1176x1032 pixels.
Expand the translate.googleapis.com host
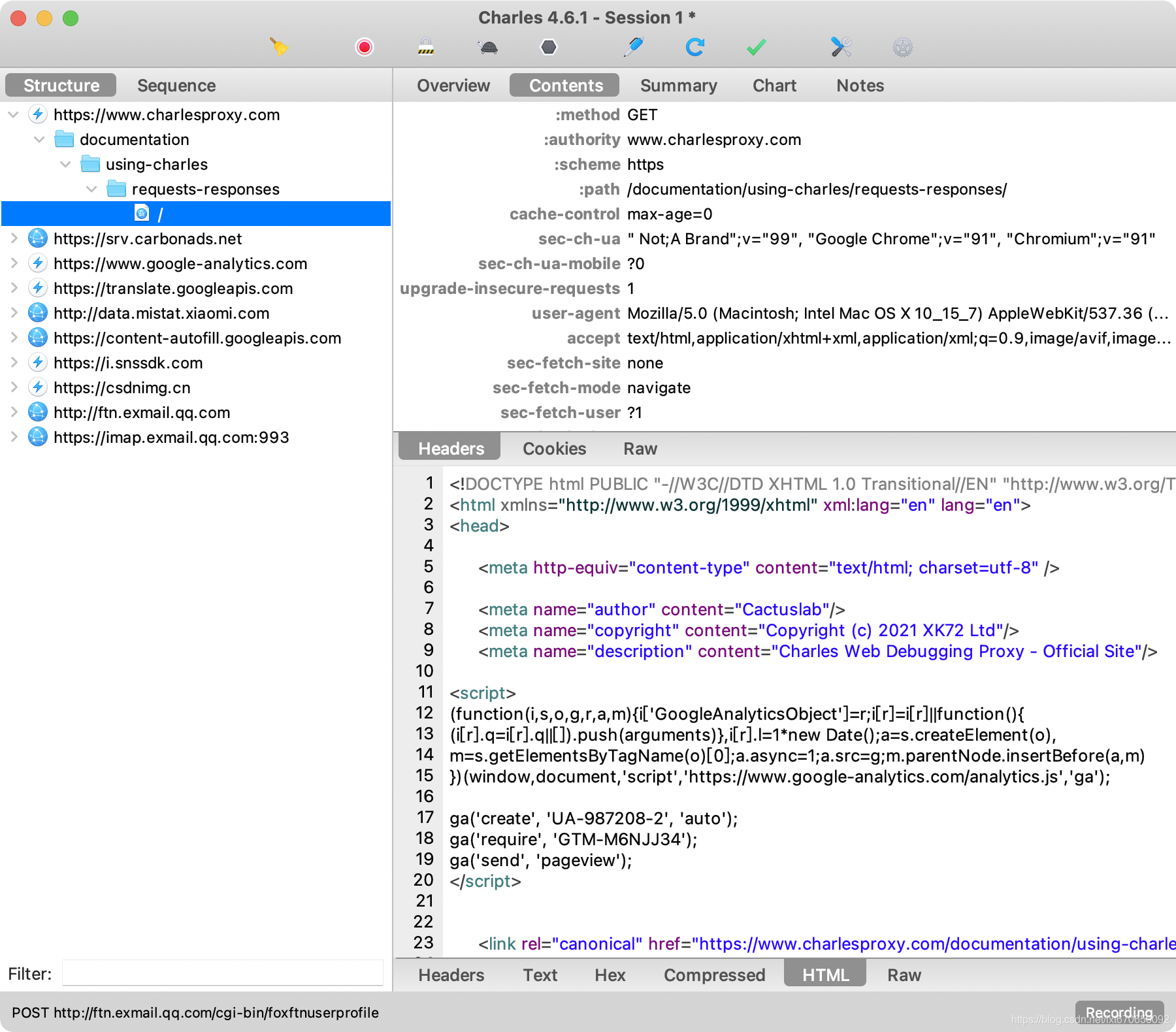point(14,289)
